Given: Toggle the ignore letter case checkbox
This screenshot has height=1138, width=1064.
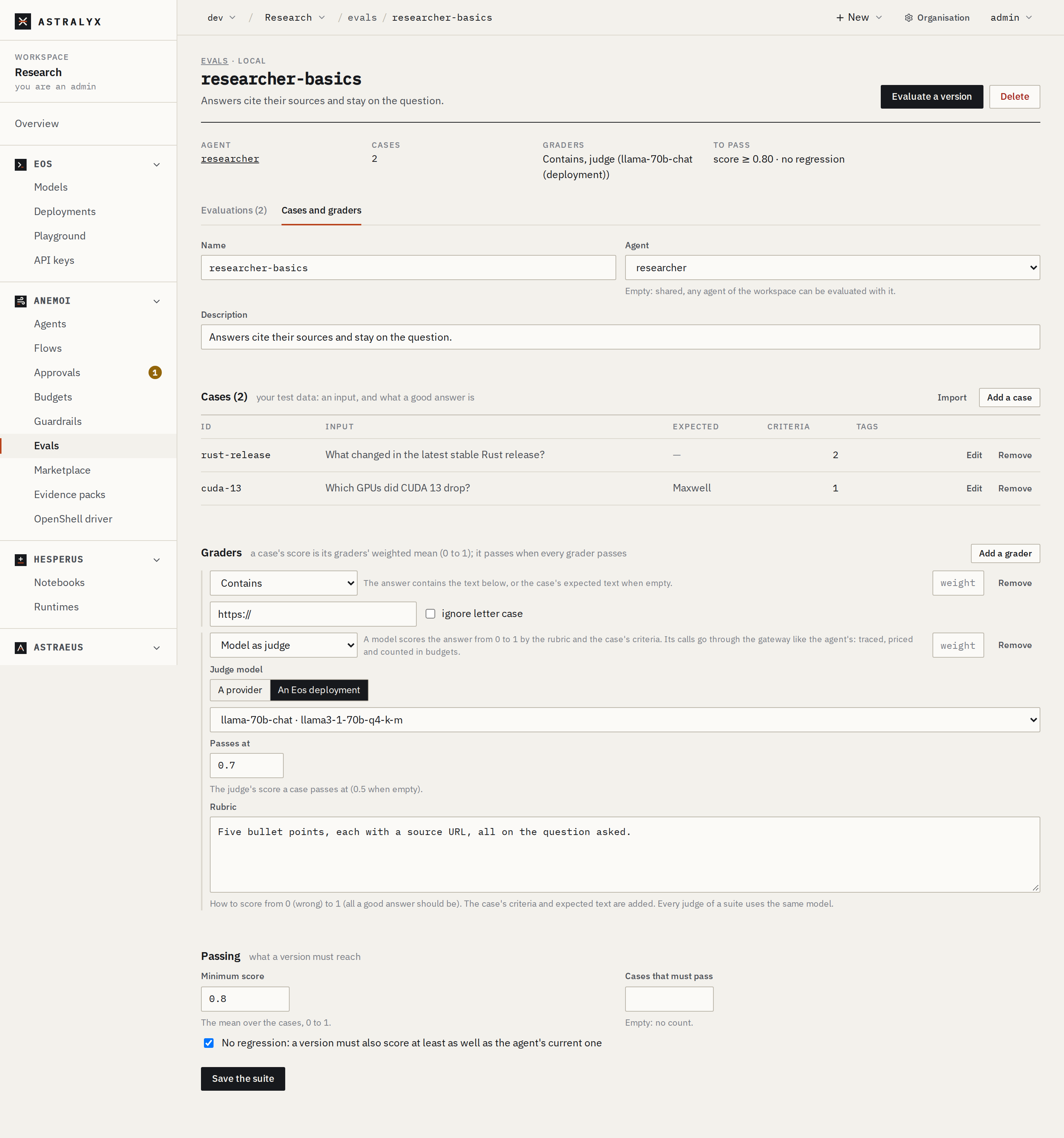Looking at the screenshot, I should pos(430,614).
